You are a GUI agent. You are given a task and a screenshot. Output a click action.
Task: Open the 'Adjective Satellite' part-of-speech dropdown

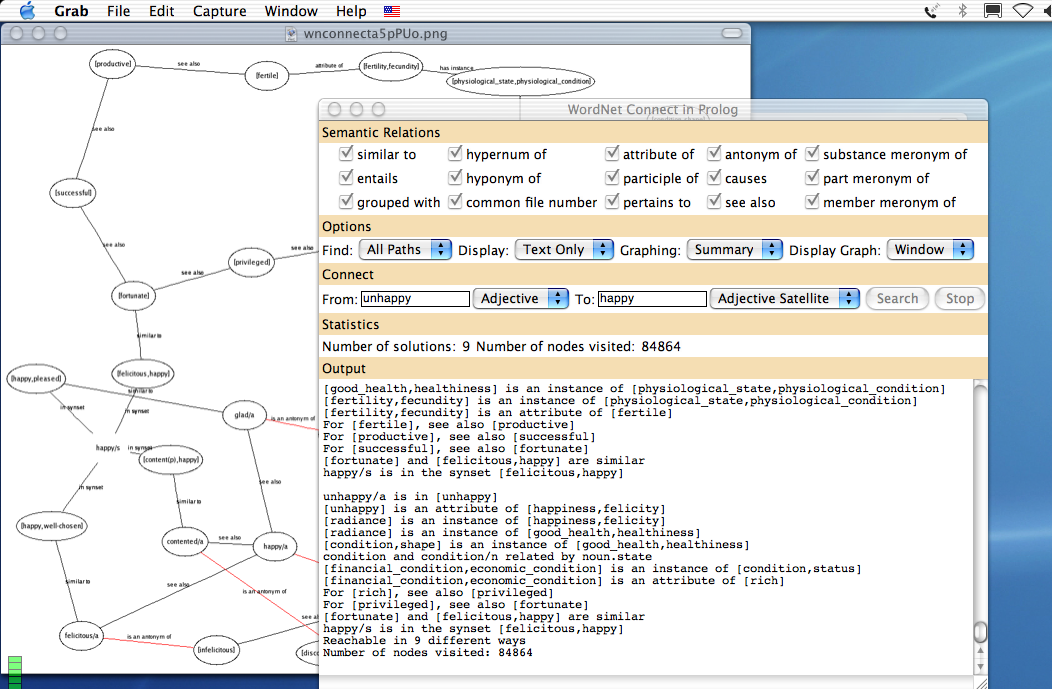tap(785, 298)
